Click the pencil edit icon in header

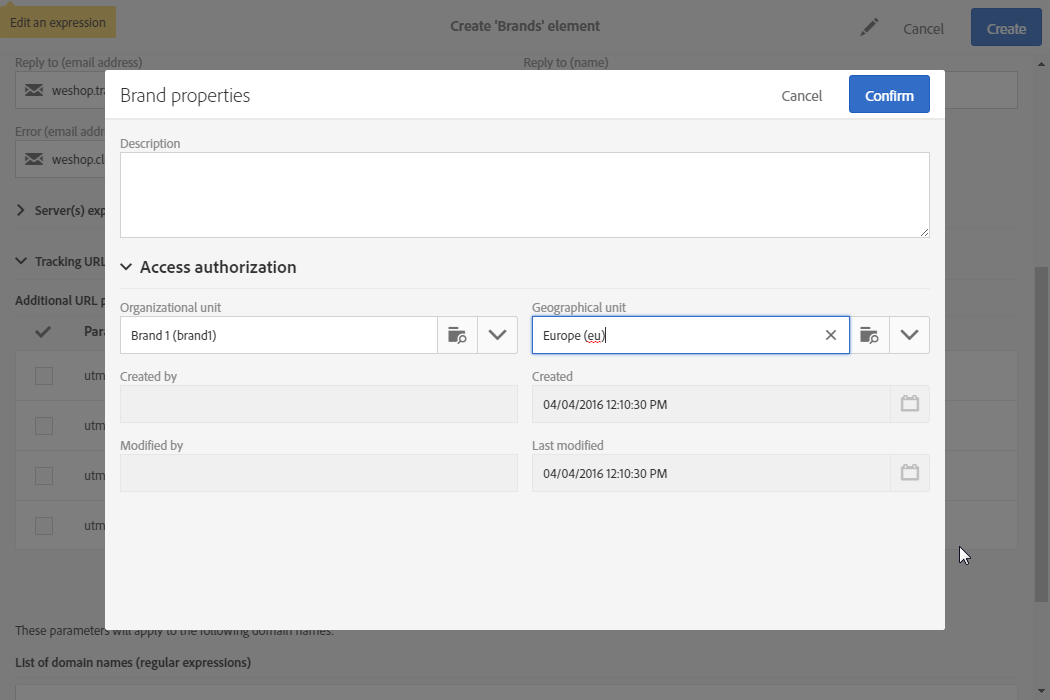click(870, 28)
